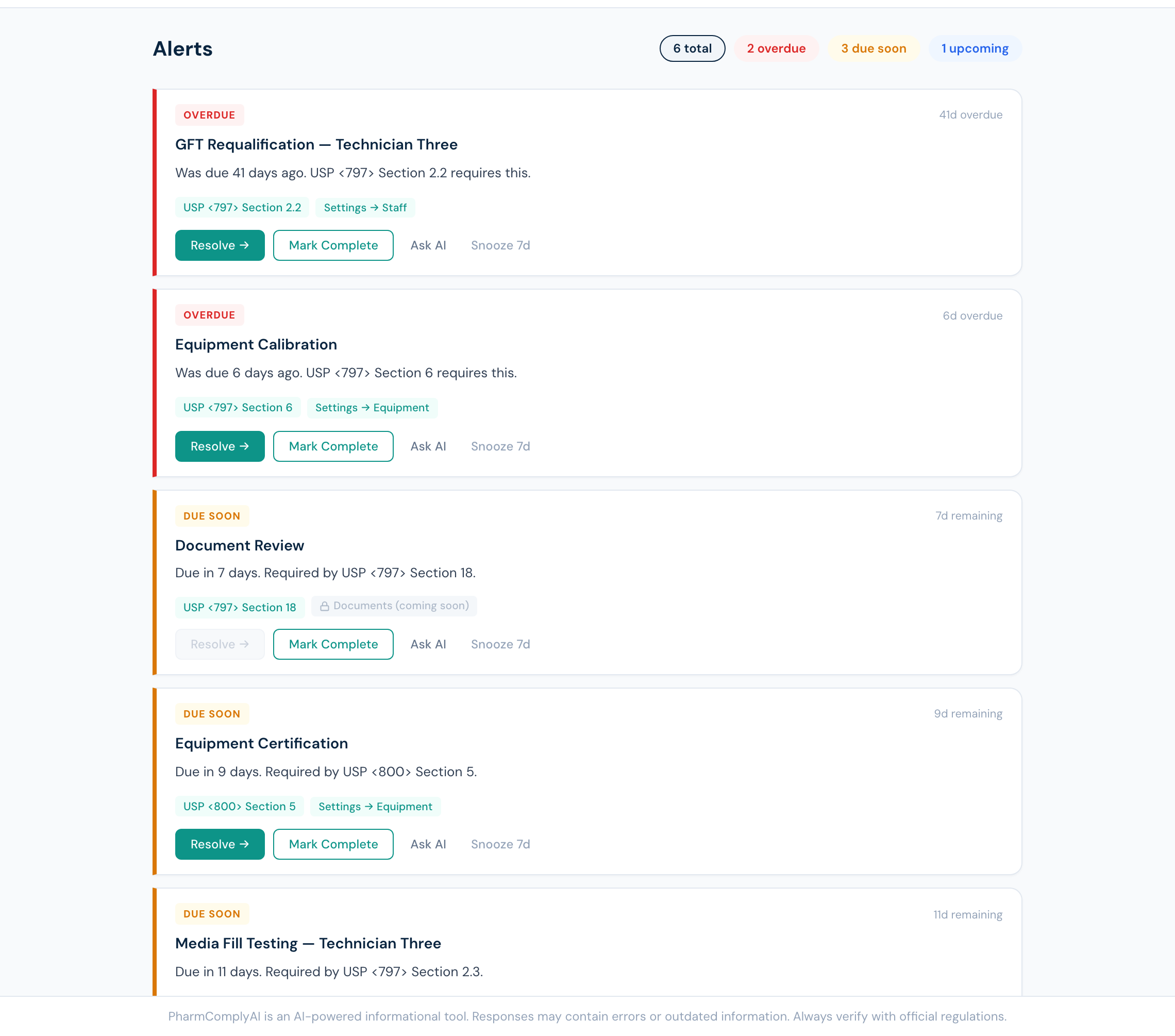Open the USP <797> Section 2.2 reference chip

242,208
